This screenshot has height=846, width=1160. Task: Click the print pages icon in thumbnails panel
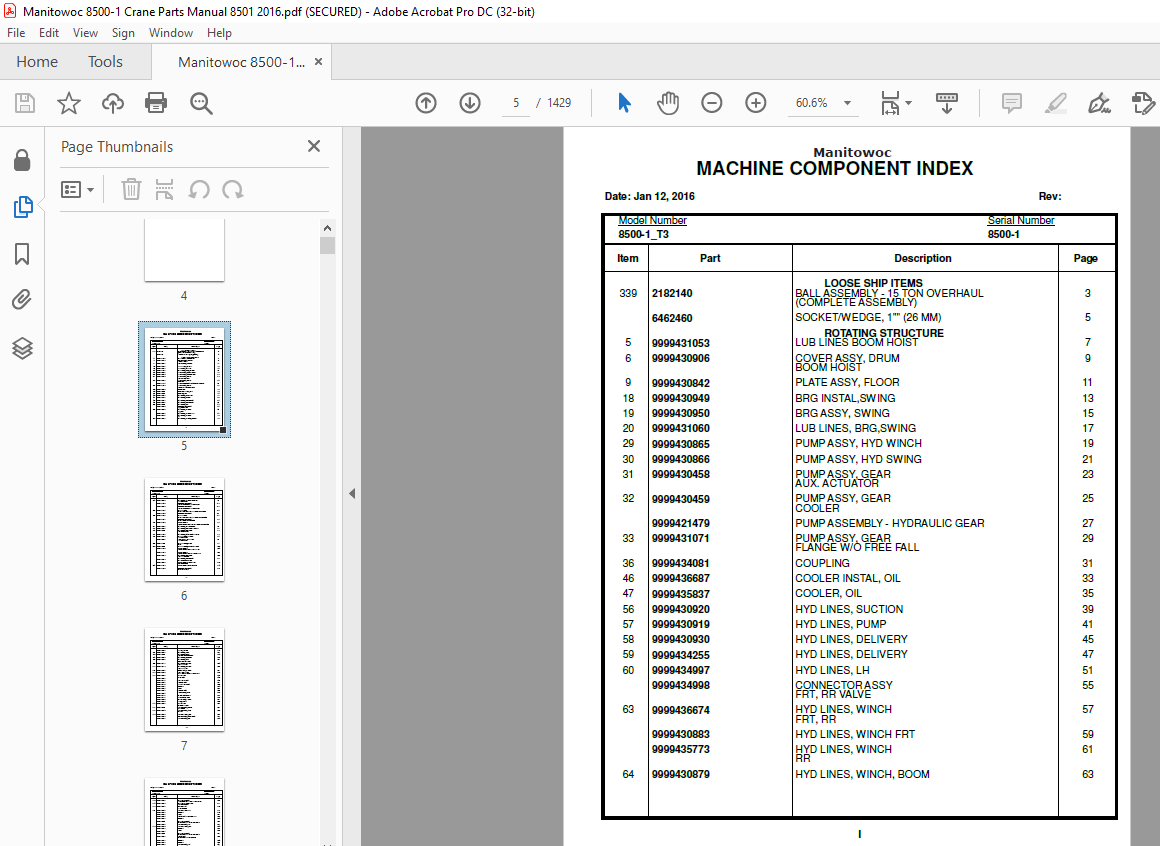pyautogui.click(x=164, y=189)
